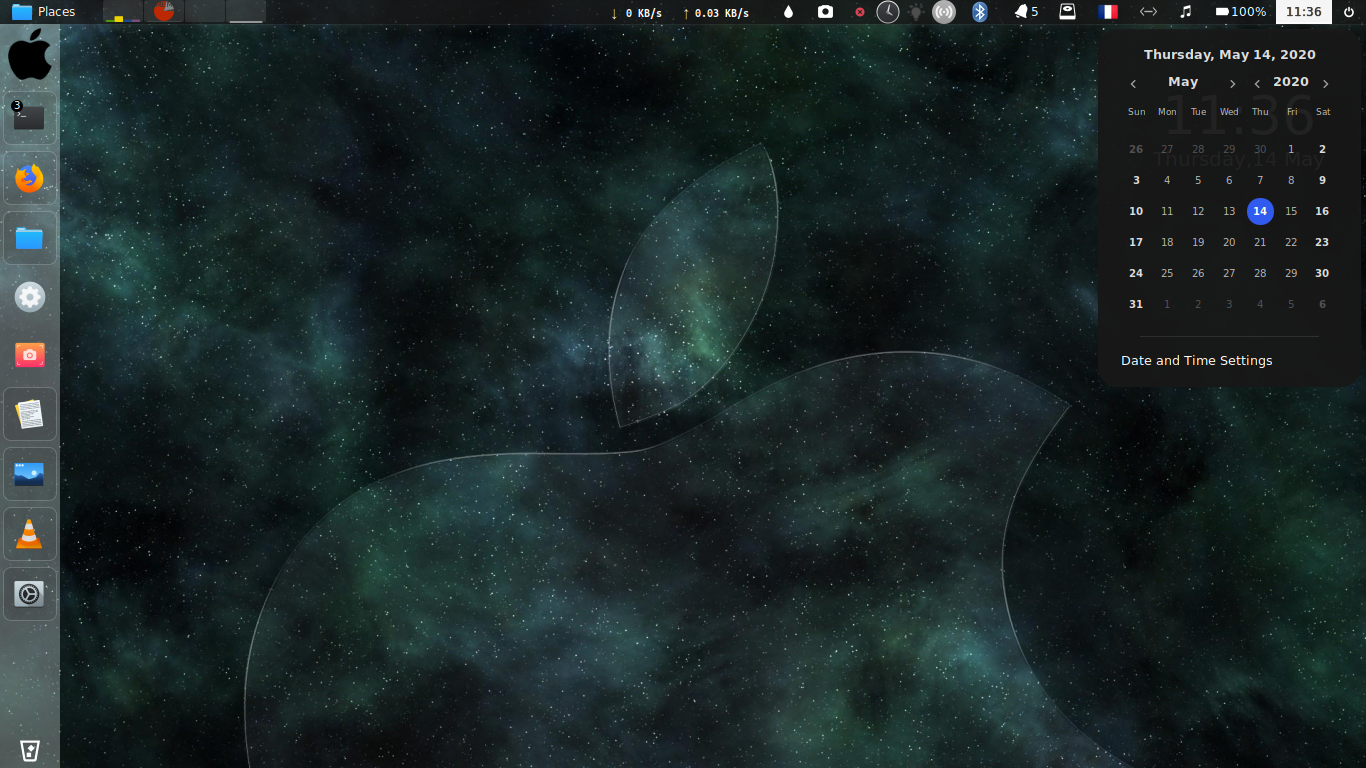Select day 13 in the calendar
The width and height of the screenshot is (1366, 768).
click(1229, 211)
